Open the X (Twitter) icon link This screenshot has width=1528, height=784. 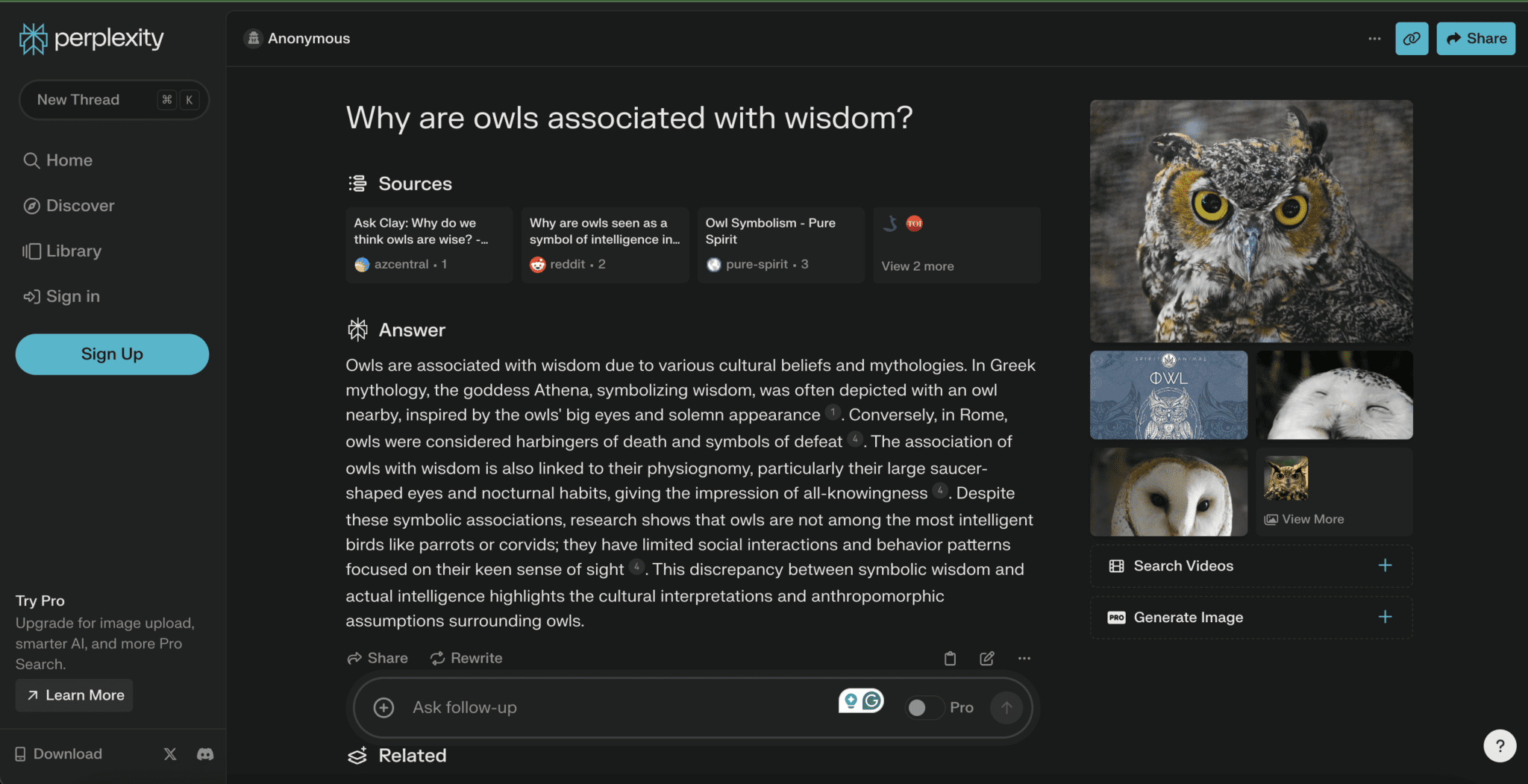170,754
